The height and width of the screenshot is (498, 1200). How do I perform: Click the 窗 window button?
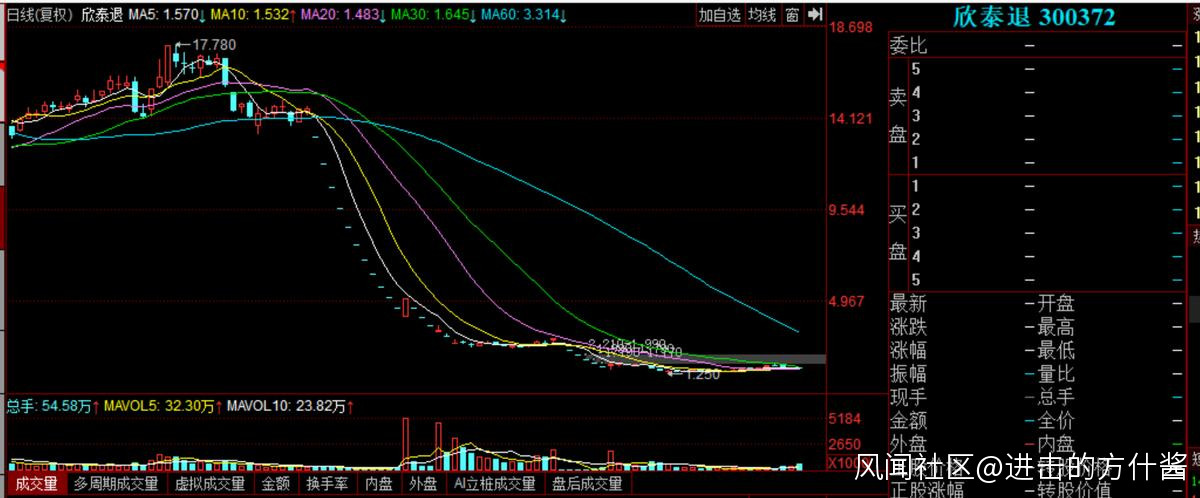point(792,14)
